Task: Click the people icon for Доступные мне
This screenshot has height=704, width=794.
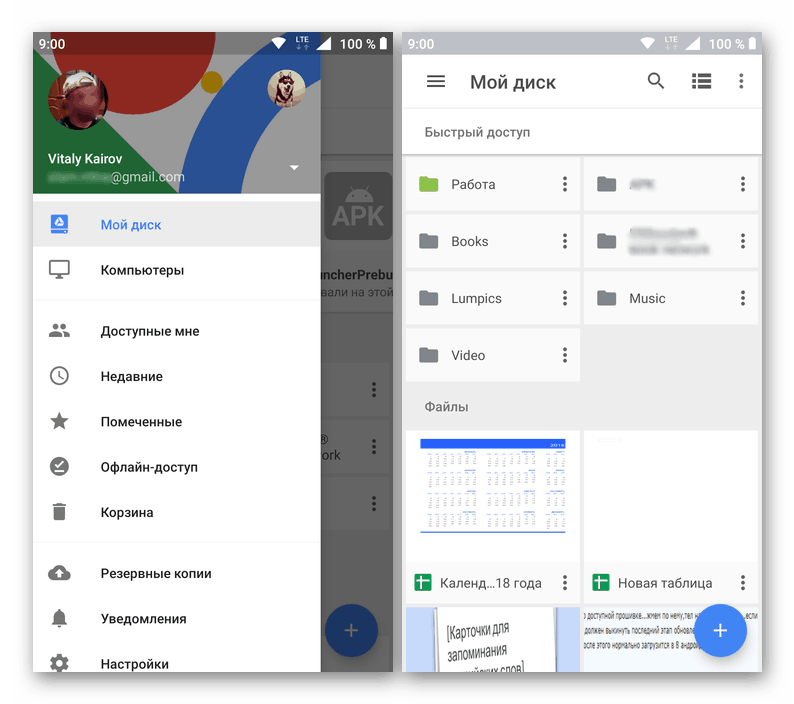Action: coord(59,331)
